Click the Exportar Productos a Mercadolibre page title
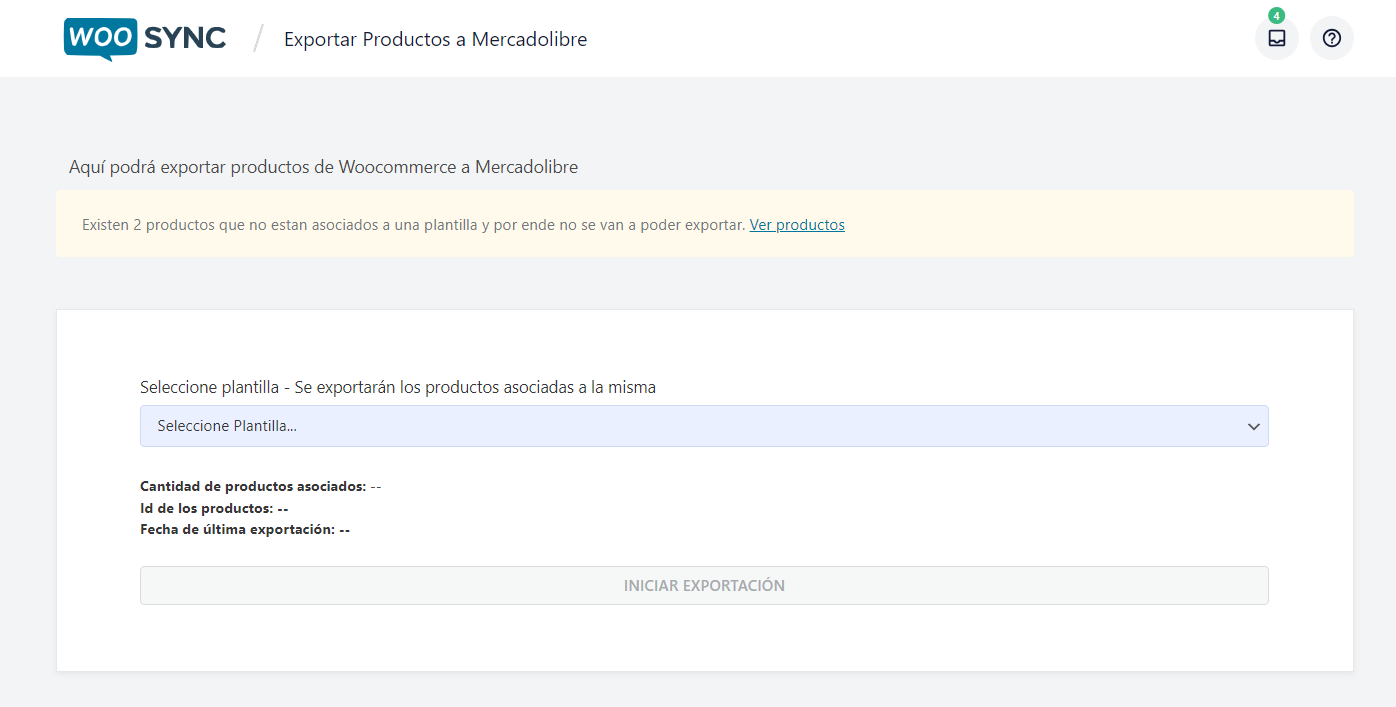 [435, 40]
